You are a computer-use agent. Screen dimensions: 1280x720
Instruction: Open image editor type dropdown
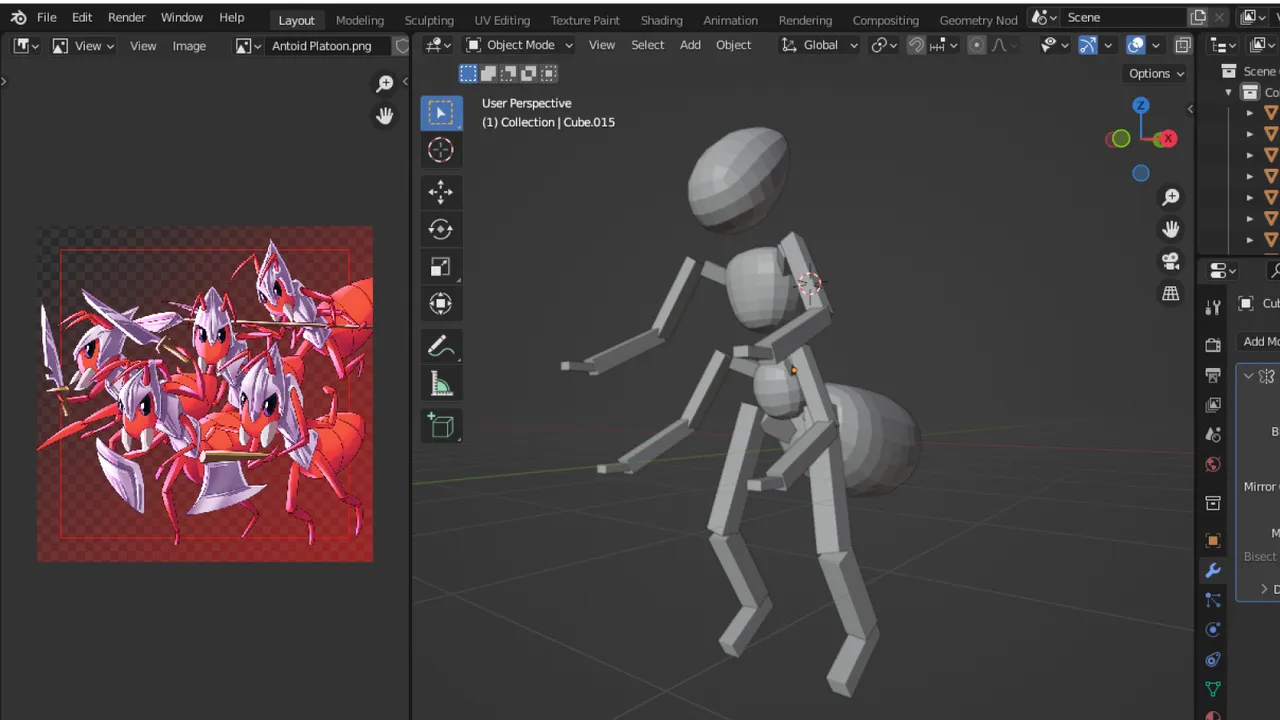point(27,46)
